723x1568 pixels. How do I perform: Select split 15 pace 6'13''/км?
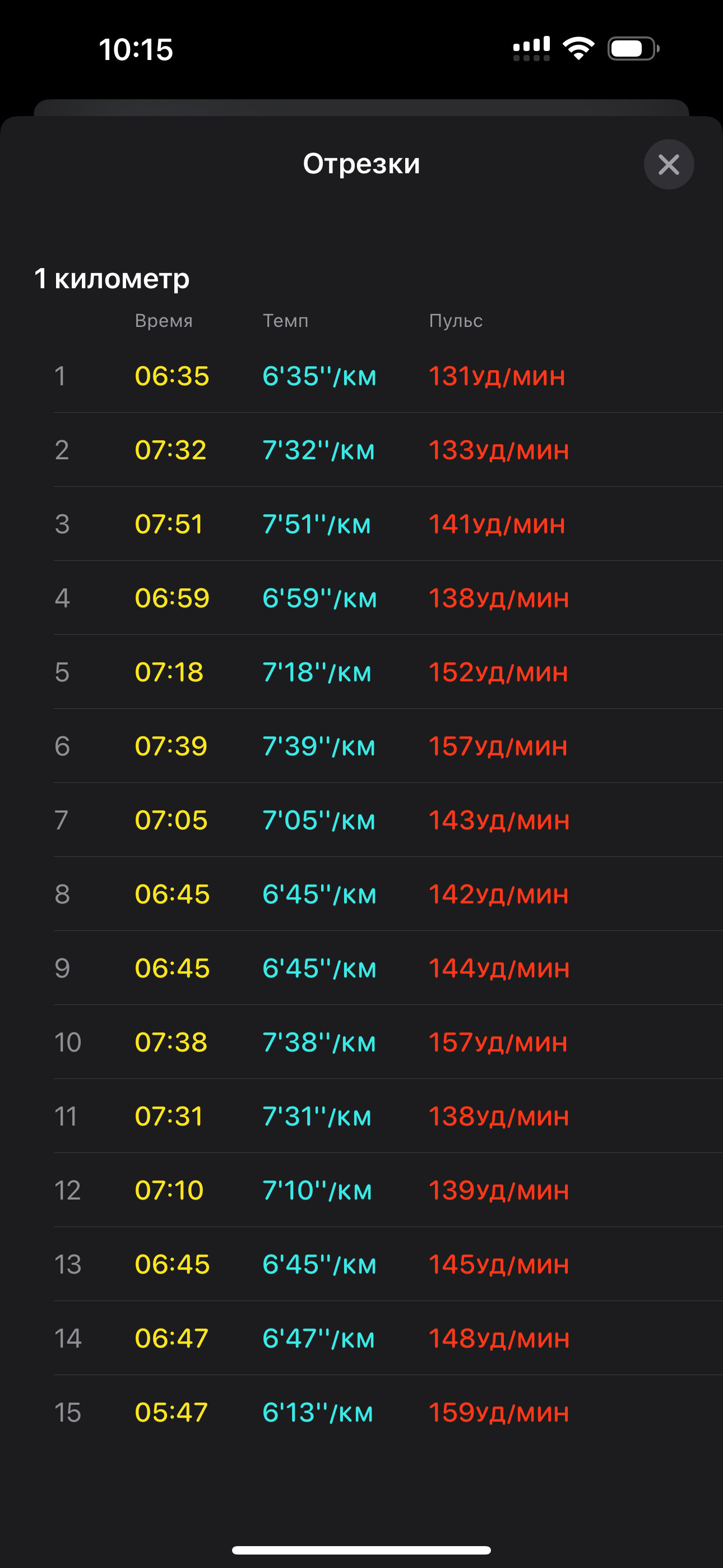tap(318, 1412)
